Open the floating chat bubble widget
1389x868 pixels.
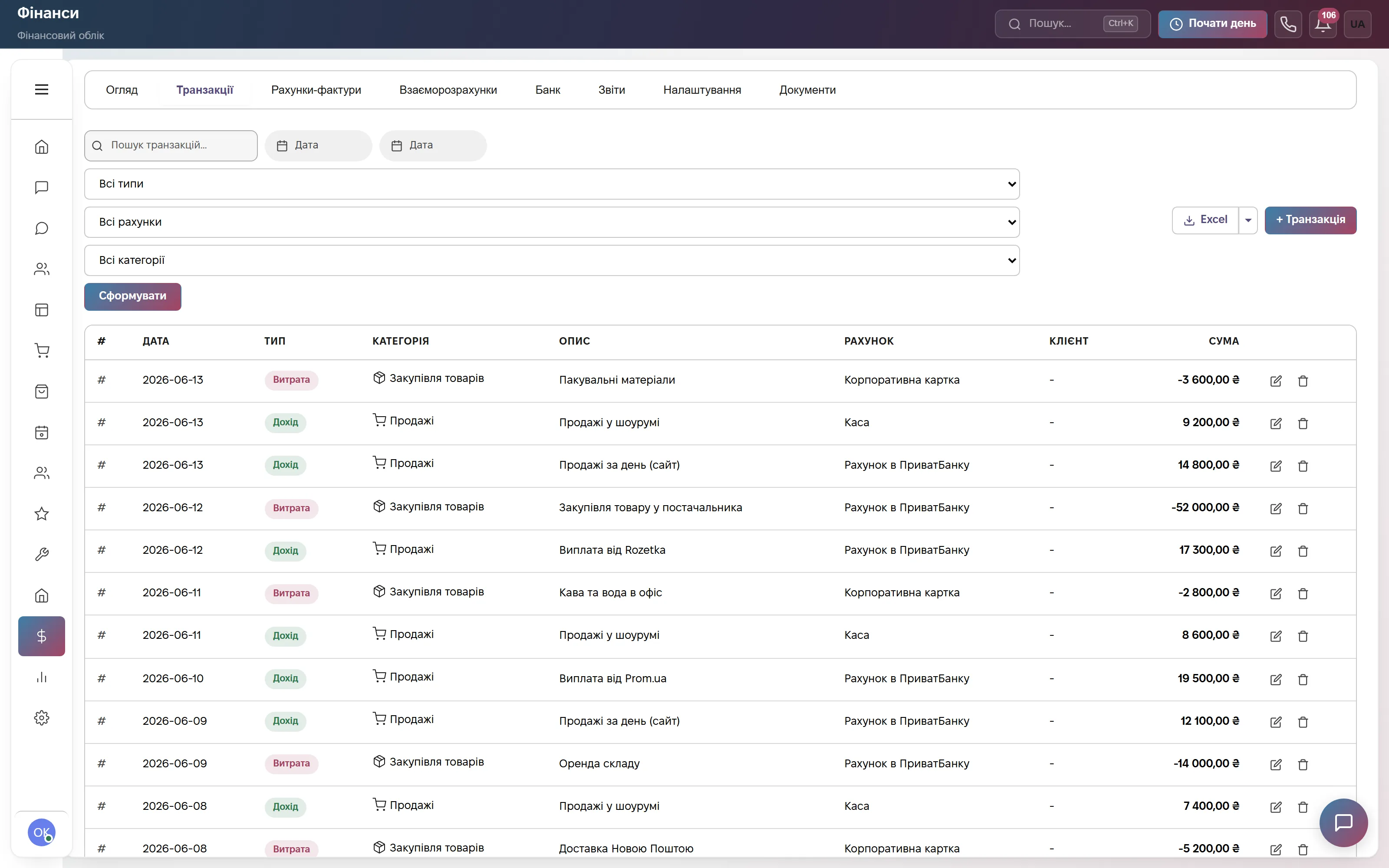(x=1343, y=823)
